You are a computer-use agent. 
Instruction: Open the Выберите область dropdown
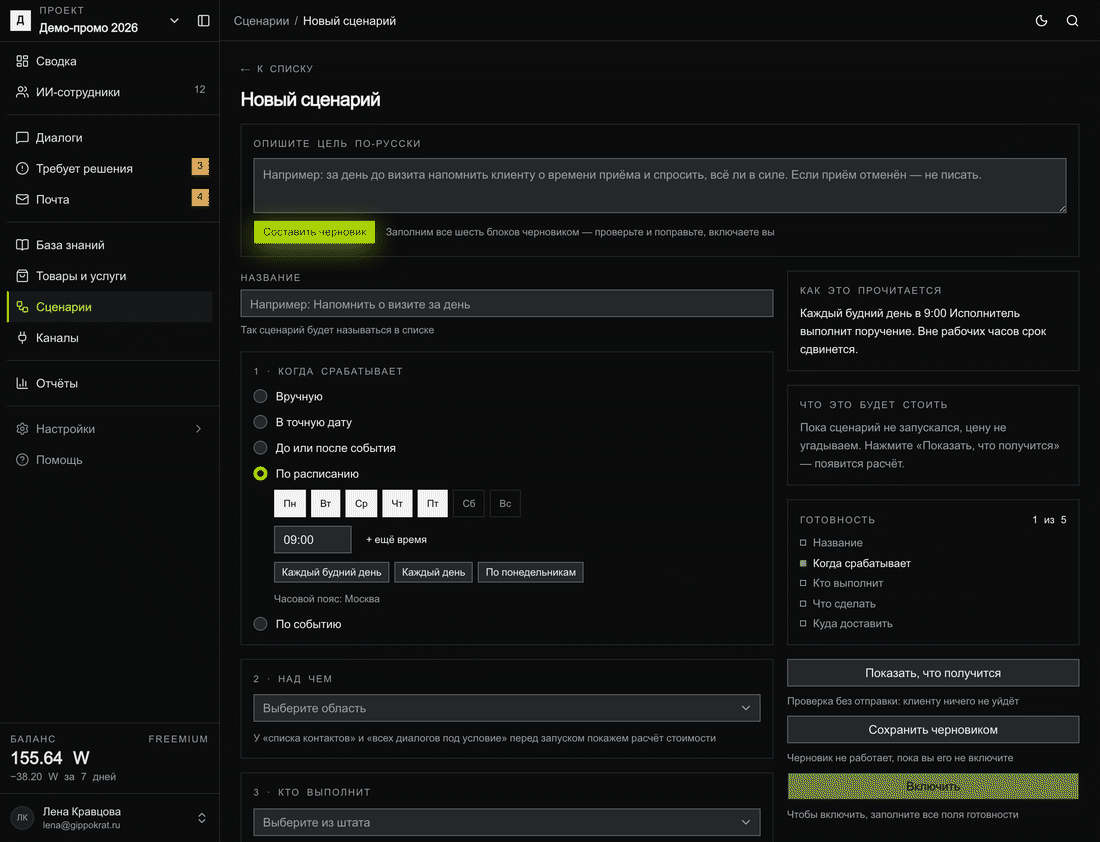coord(507,708)
